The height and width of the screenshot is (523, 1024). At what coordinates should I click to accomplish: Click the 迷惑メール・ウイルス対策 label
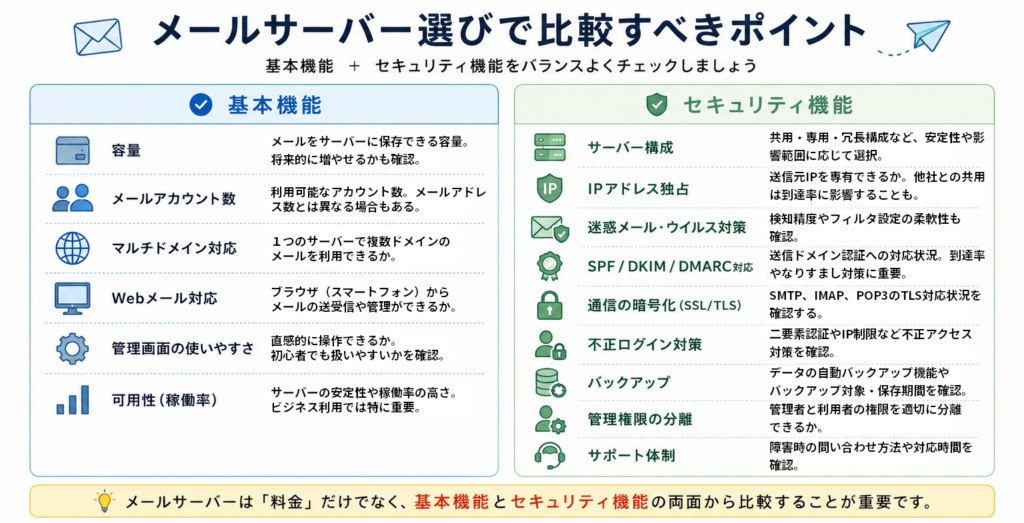coord(667,227)
